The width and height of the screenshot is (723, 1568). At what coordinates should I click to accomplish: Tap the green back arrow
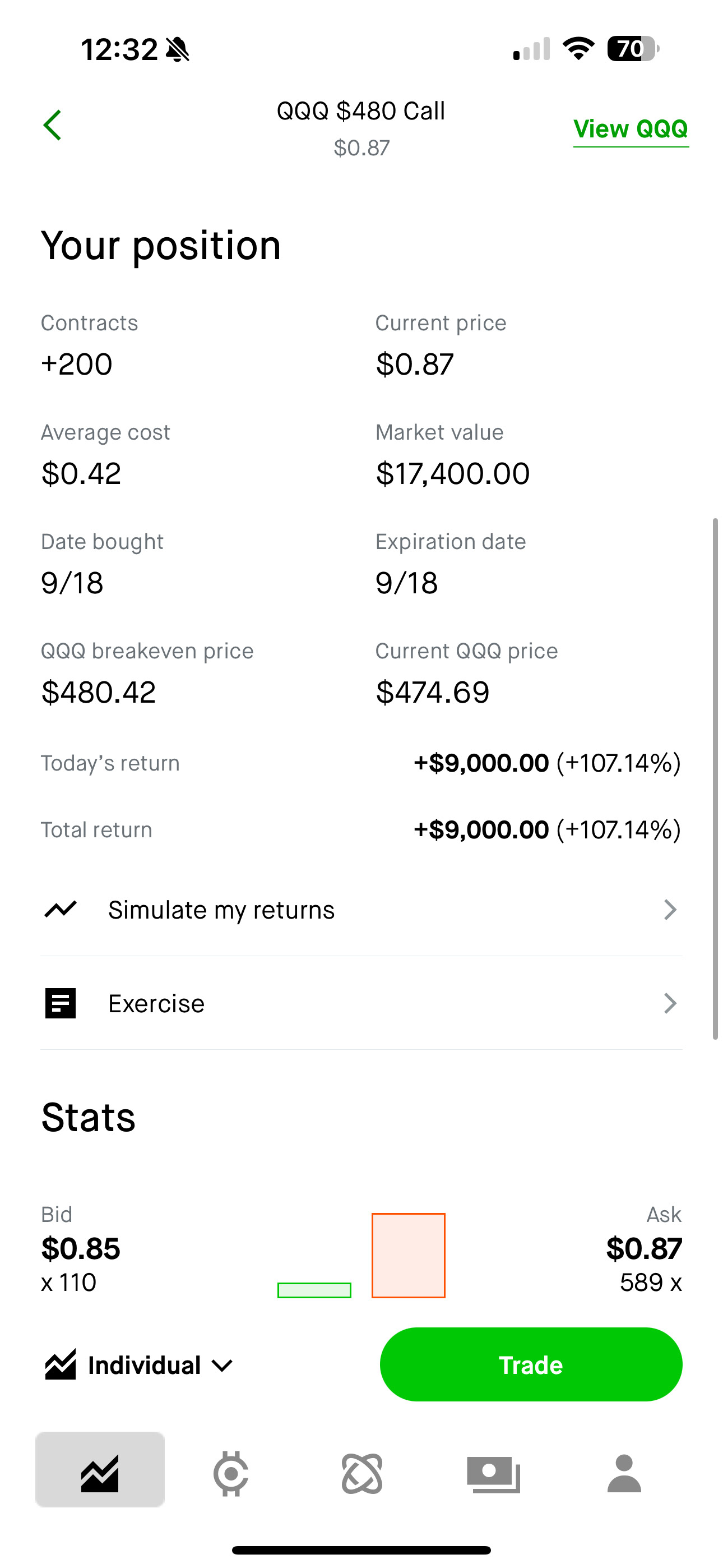pyautogui.click(x=52, y=126)
